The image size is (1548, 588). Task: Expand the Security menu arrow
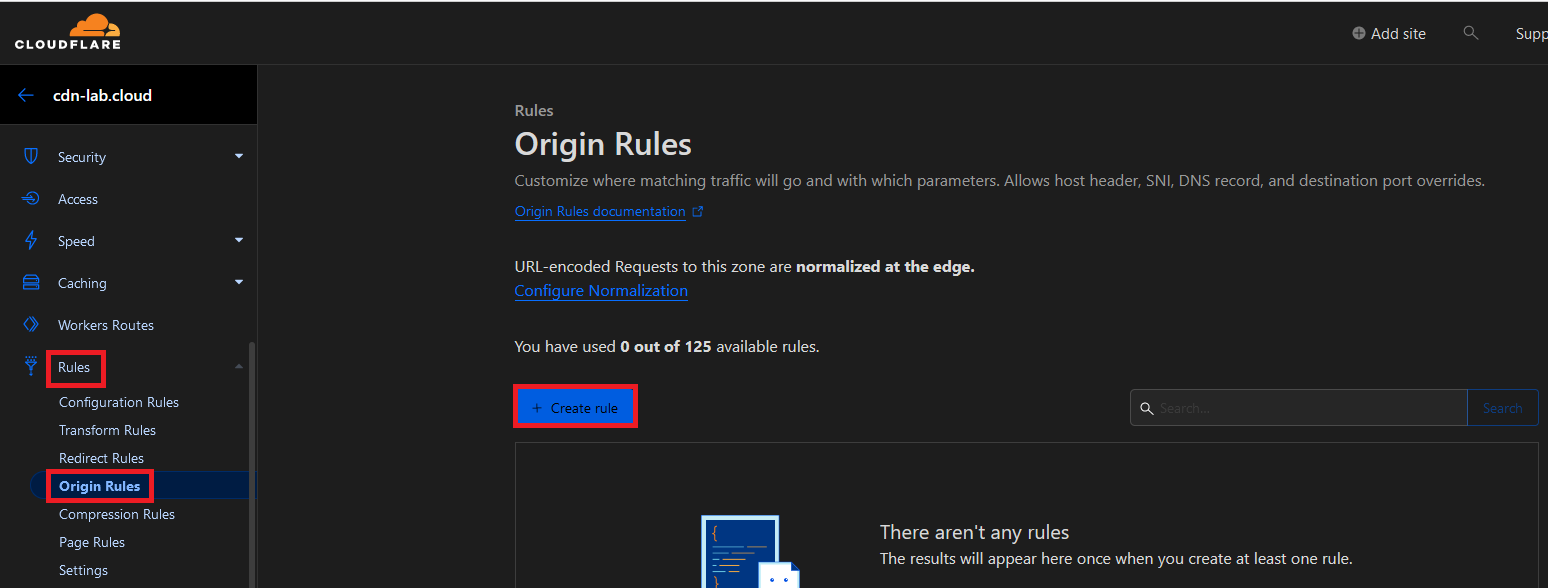click(x=239, y=157)
